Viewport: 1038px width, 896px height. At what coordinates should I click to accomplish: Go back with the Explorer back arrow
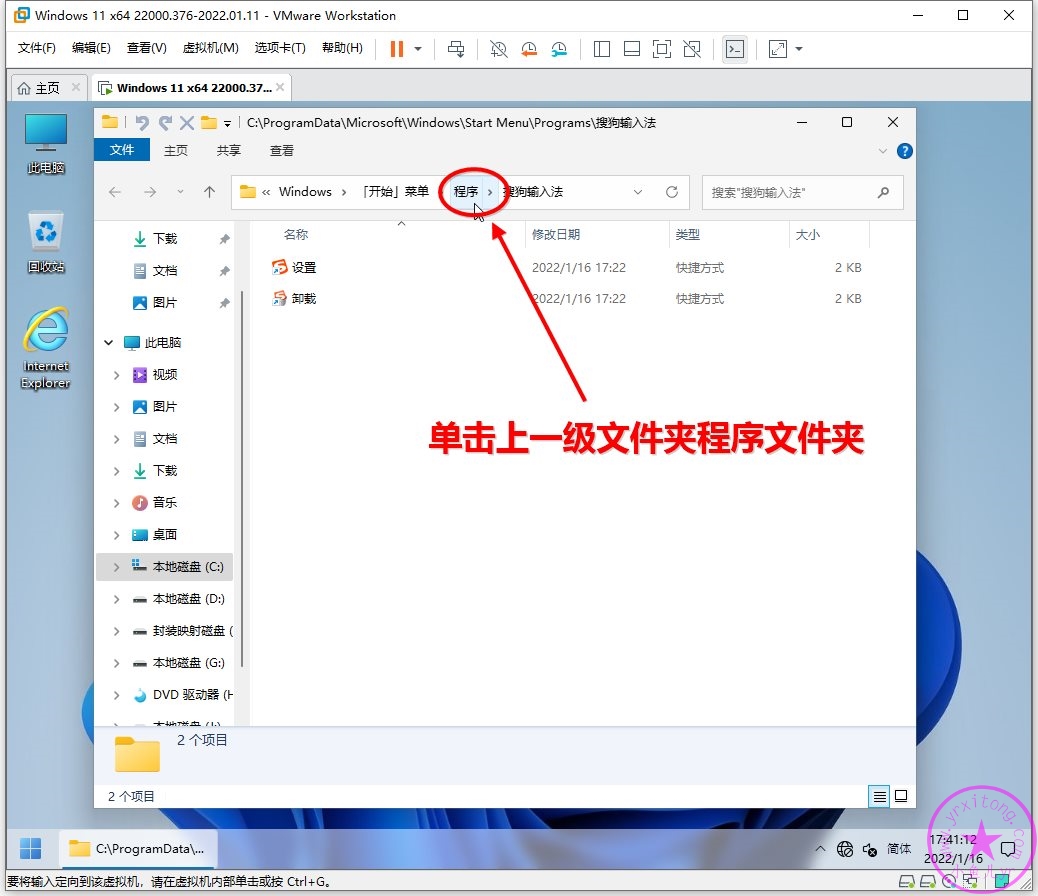115,192
